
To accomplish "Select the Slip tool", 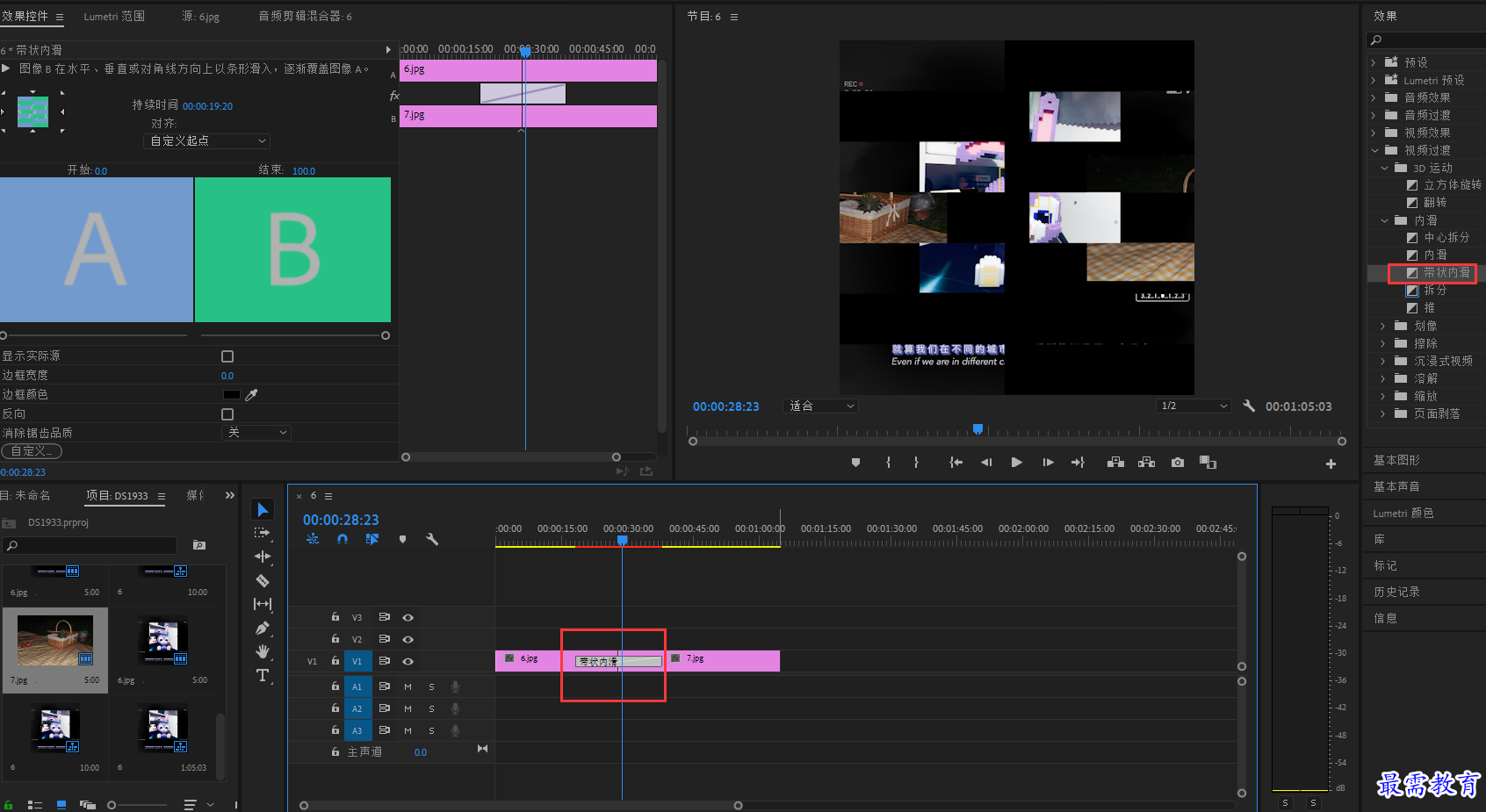I will [x=262, y=604].
